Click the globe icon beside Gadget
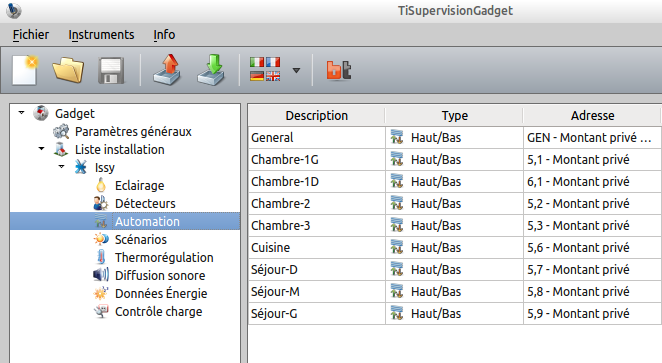Viewport: 662px width, 363px height. point(41,113)
